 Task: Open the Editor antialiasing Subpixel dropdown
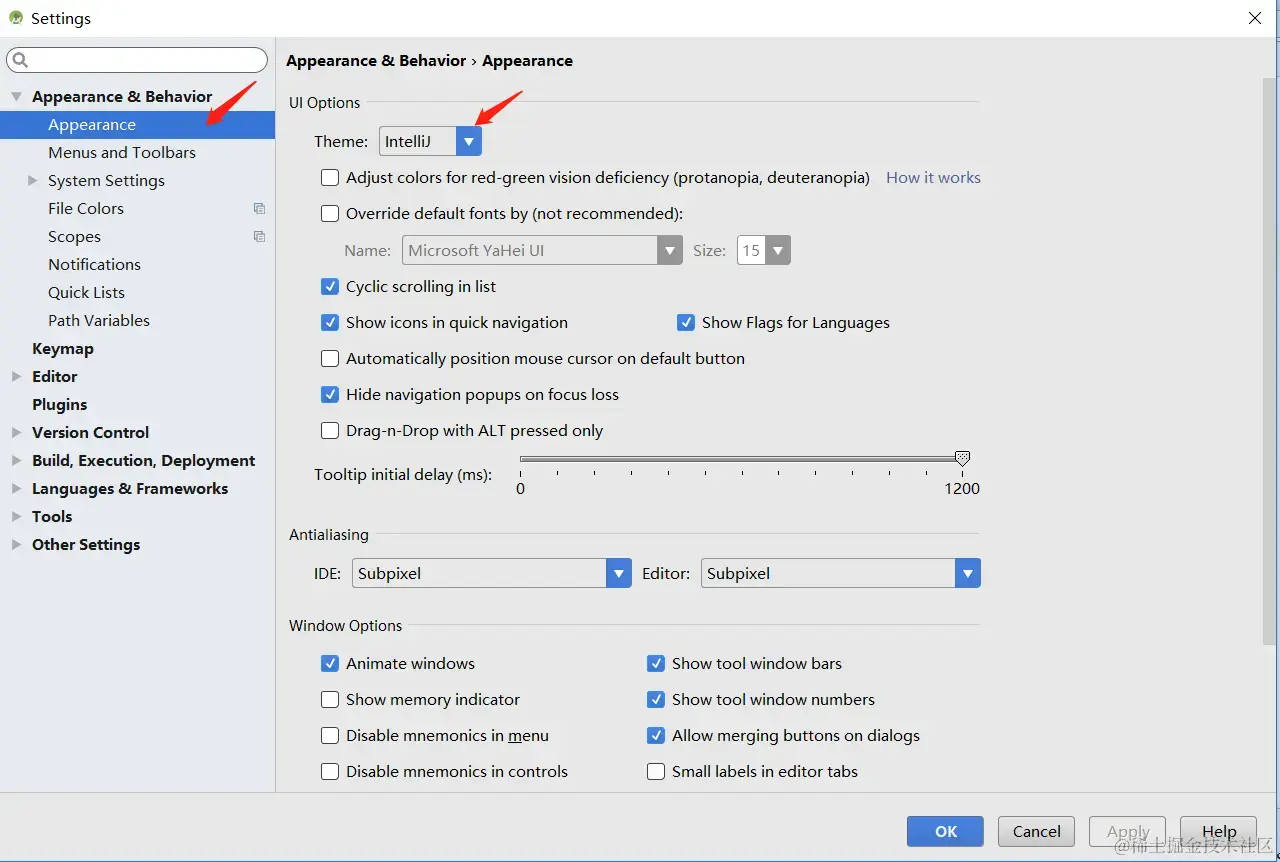click(x=841, y=573)
